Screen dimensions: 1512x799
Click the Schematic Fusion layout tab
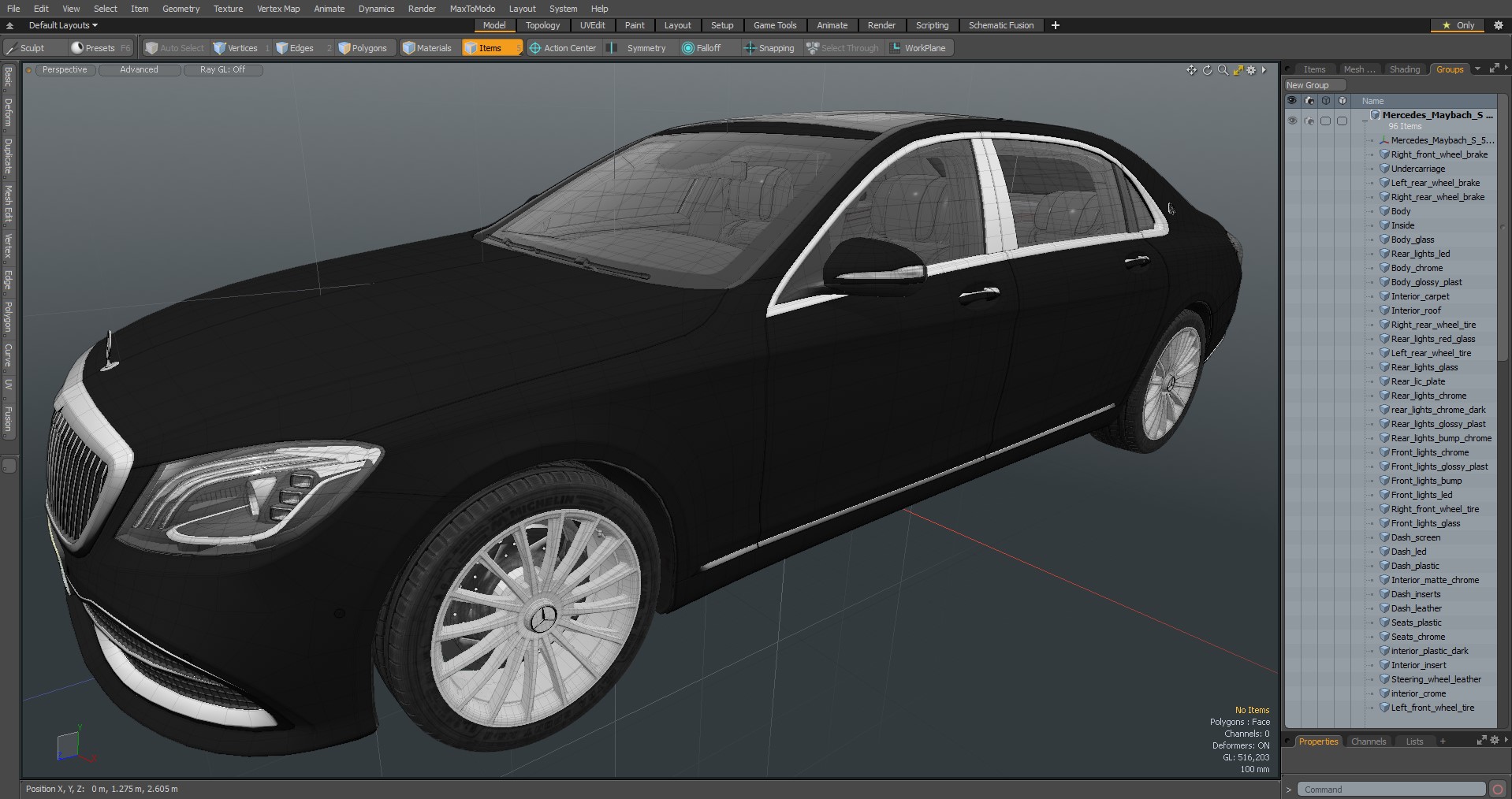[1001, 25]
